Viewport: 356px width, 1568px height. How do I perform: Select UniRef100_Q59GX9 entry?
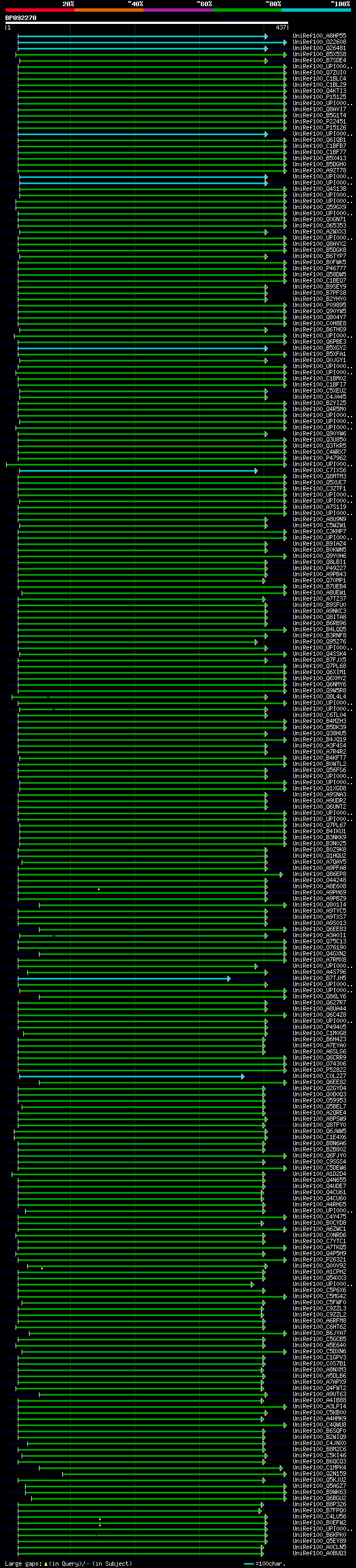point(319,207)
